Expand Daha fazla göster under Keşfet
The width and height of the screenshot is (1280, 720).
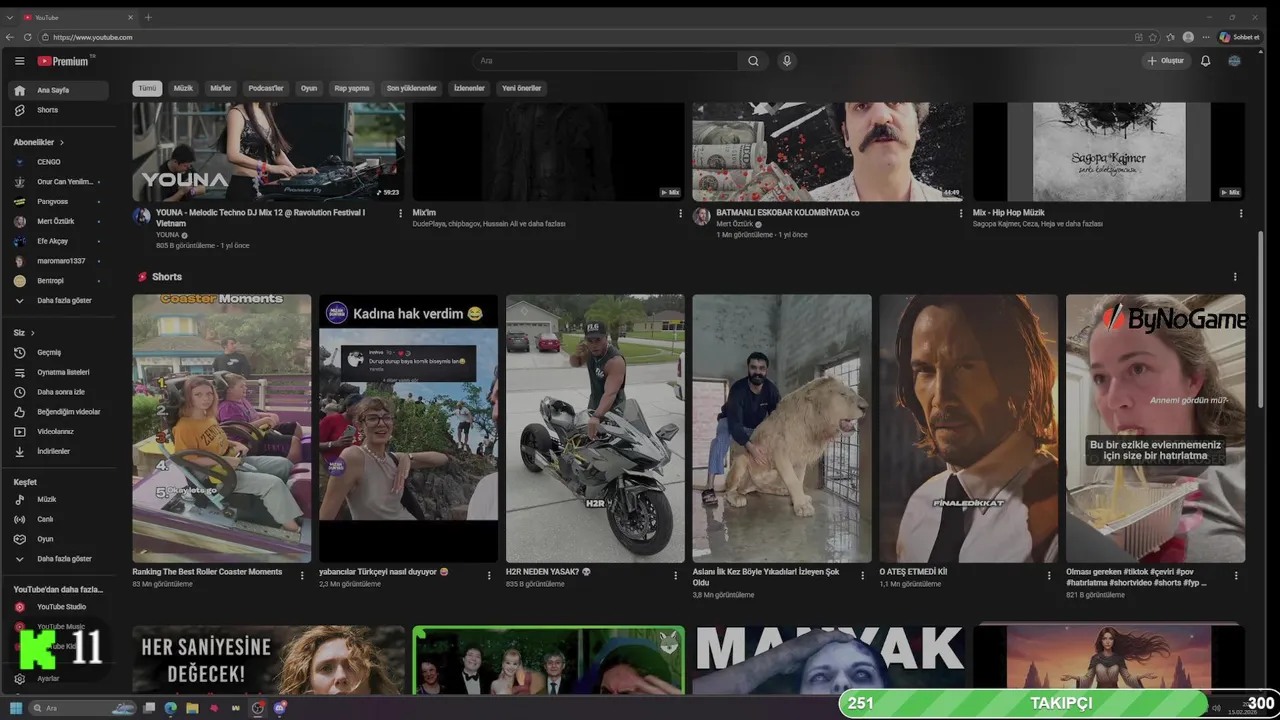60,559
